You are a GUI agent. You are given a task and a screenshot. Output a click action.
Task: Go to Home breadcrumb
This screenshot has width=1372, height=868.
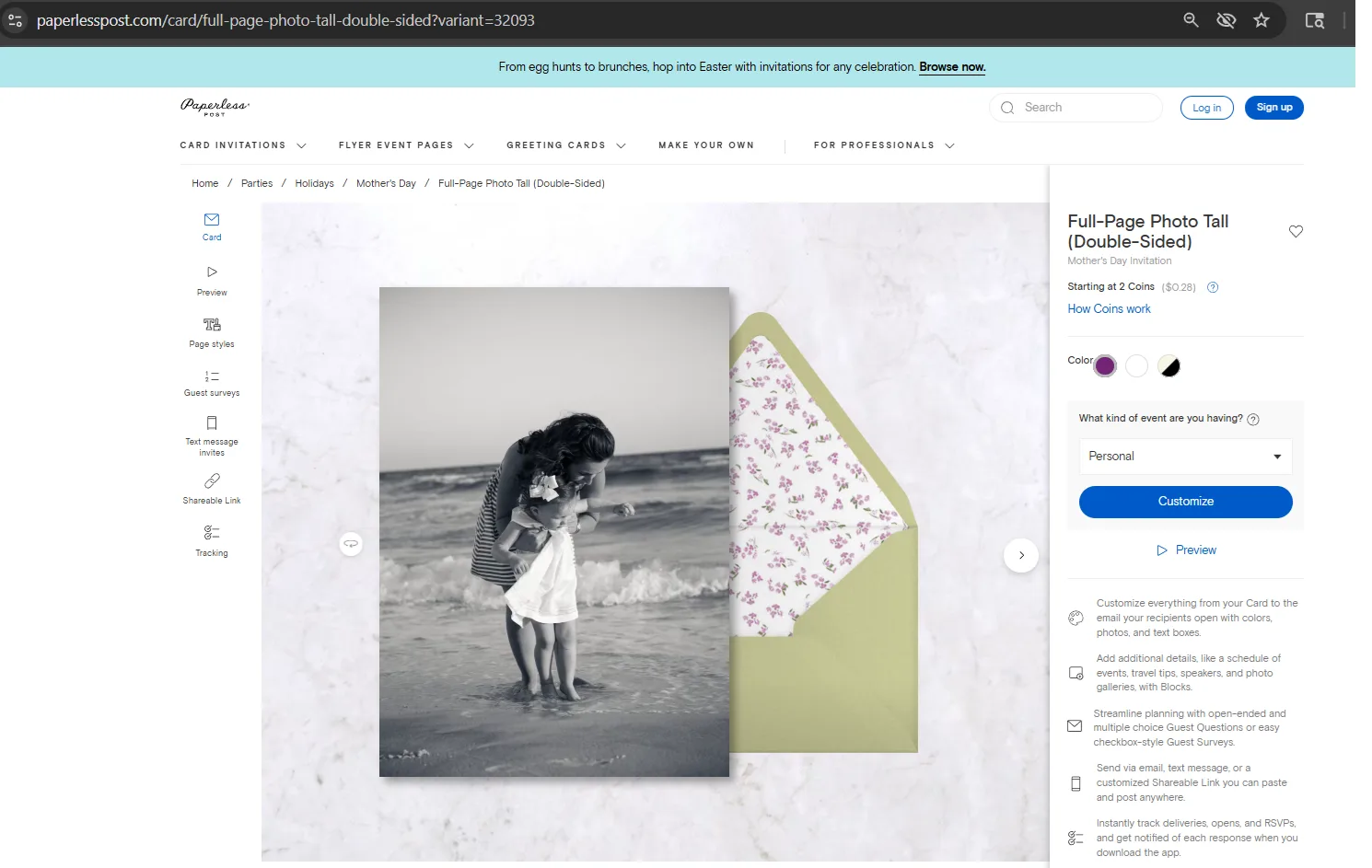point(204,183)
